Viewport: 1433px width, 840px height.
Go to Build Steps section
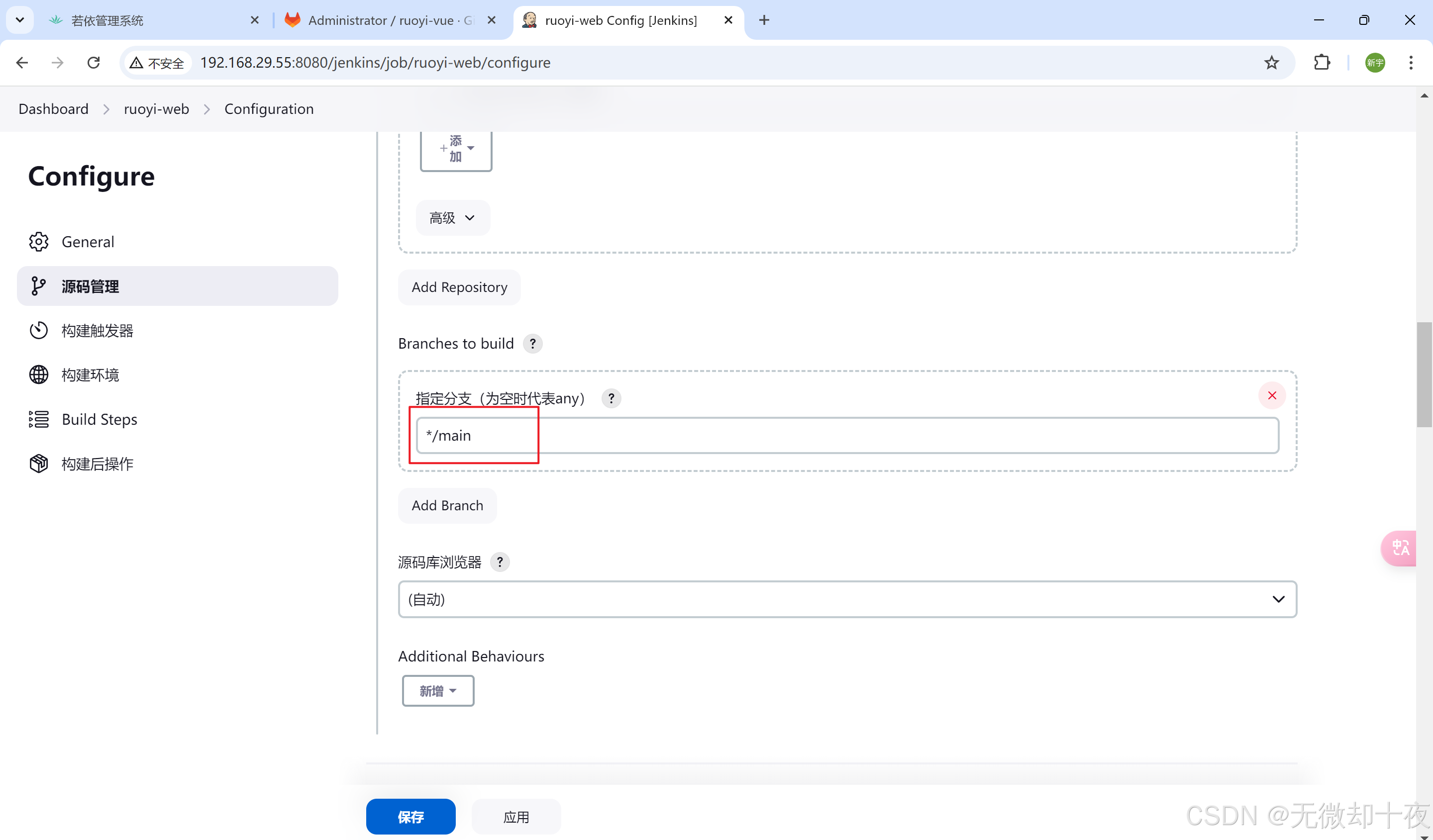click(99, 419)
